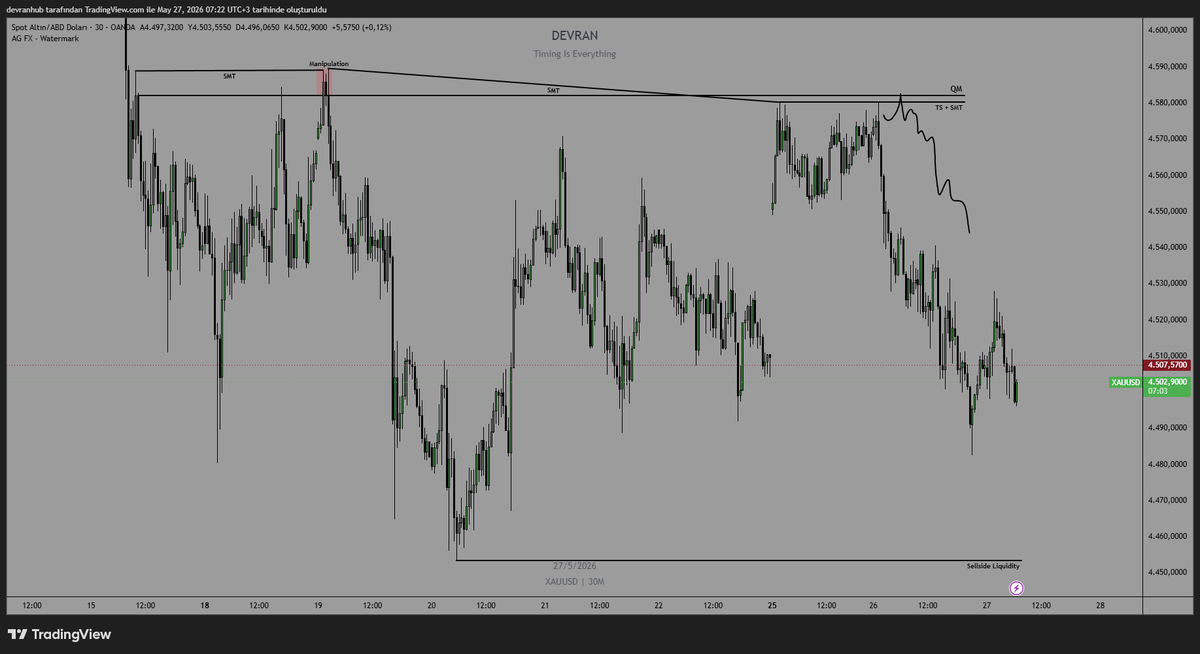Click 4.480,0000 on the price axis
The image size is (1200, 654).
[x=1167, y=464]
